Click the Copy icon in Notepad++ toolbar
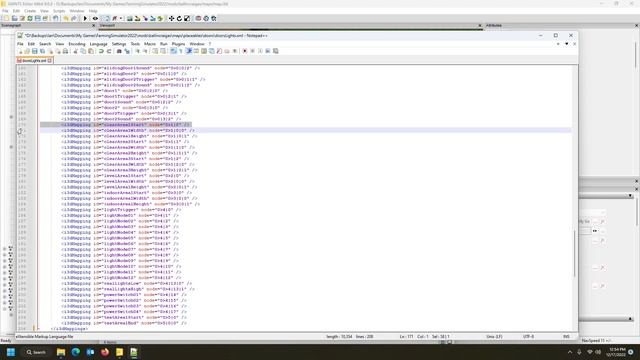The image size is (640, 360). tap(83, 51)
